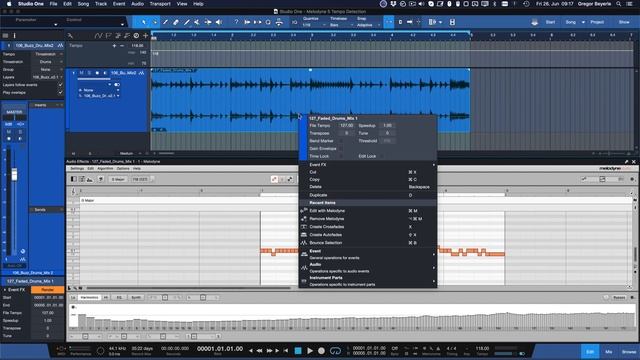
Task: Click the track volume slider on 106_Buzz track
Action: tap(95, 79)
